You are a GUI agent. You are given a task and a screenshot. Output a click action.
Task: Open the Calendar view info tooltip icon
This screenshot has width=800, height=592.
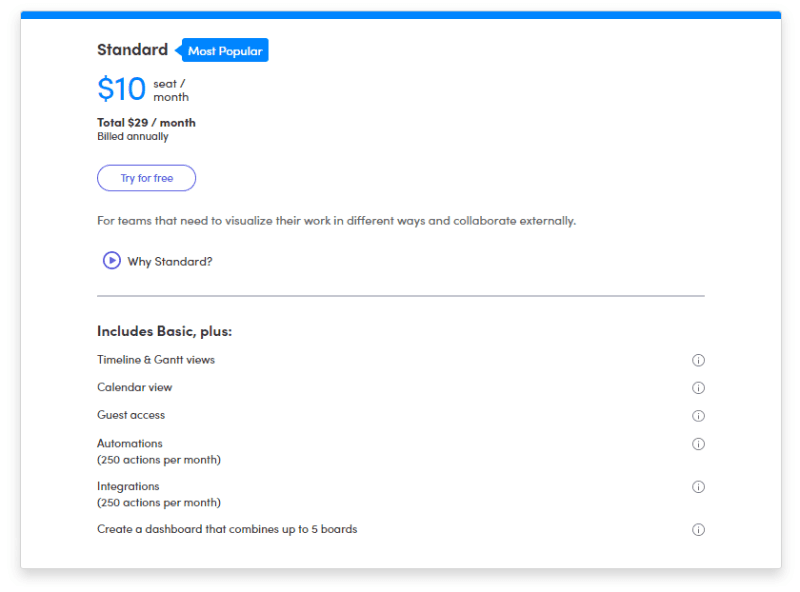[698, 388]
